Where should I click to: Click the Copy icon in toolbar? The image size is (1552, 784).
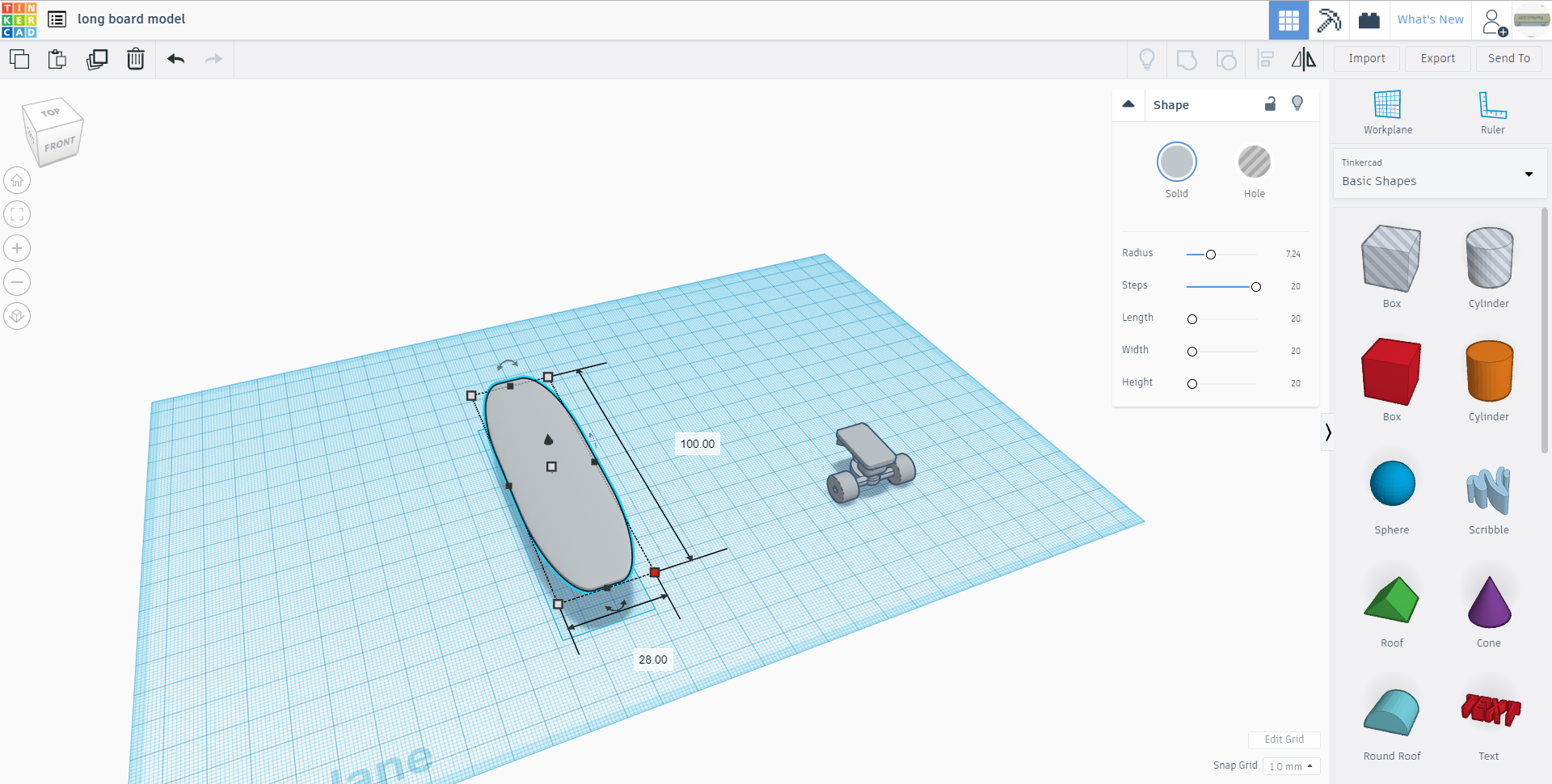(19, 59)
